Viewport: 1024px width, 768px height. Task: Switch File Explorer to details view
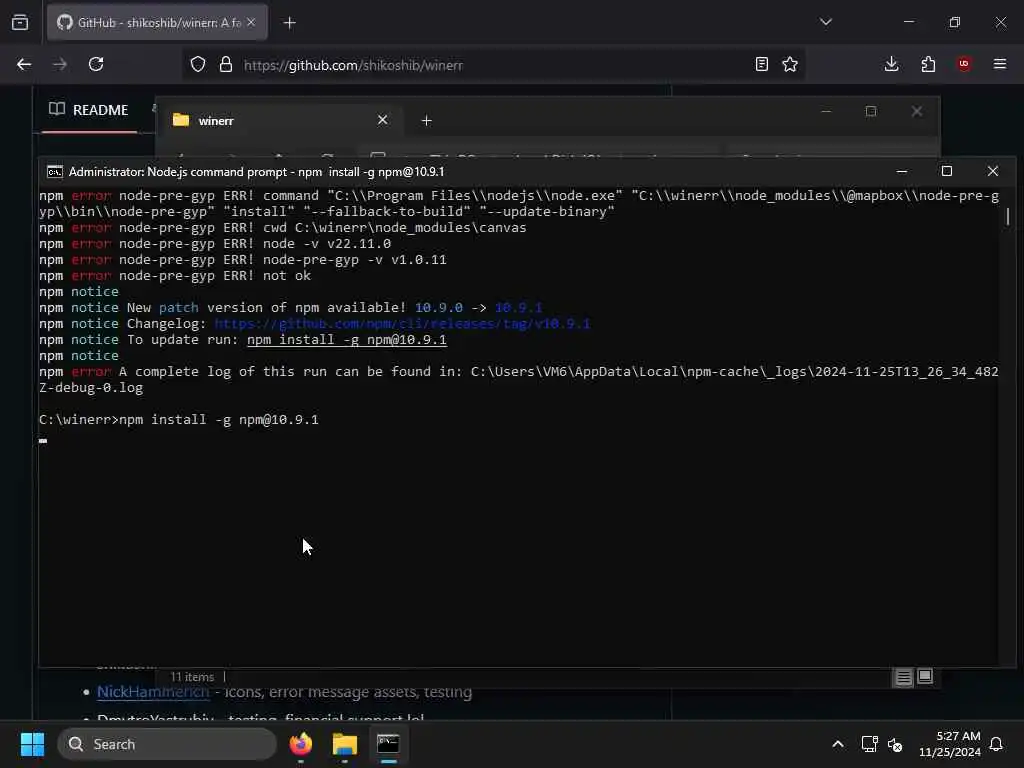coord(903,677)
